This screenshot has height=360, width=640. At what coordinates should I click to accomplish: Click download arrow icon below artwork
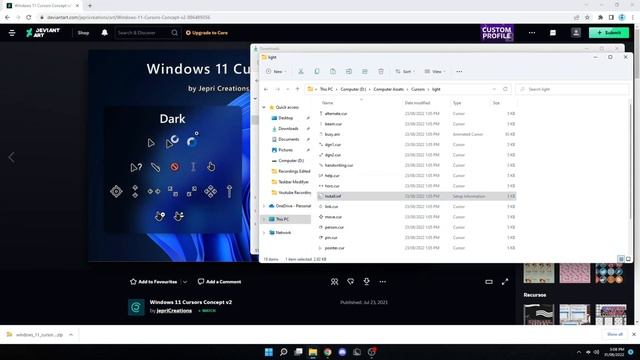[367, 282]
